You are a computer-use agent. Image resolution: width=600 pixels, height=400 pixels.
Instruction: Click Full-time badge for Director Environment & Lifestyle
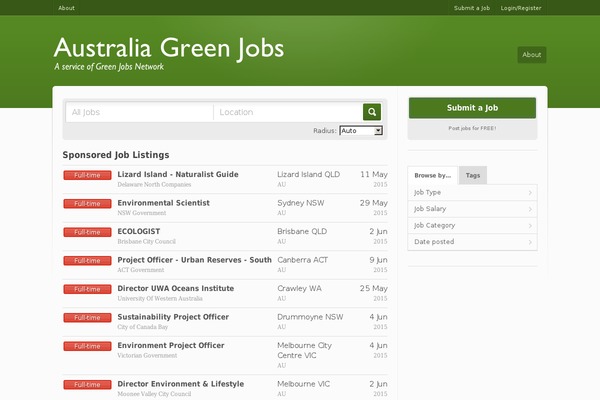[87, 385]
